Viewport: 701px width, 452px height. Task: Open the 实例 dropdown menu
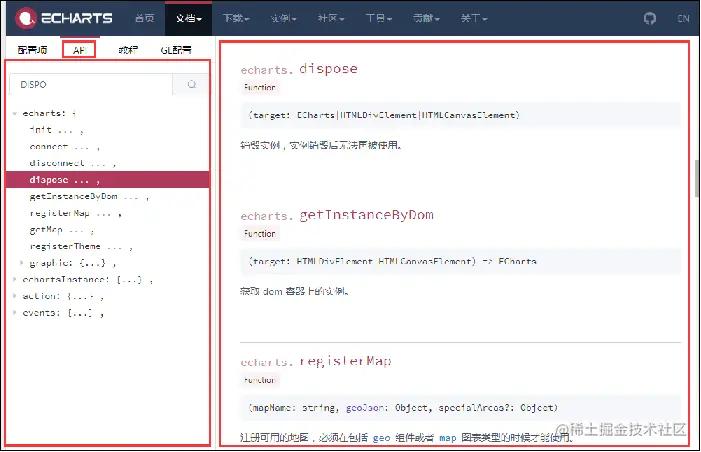[x=283, y=18]
